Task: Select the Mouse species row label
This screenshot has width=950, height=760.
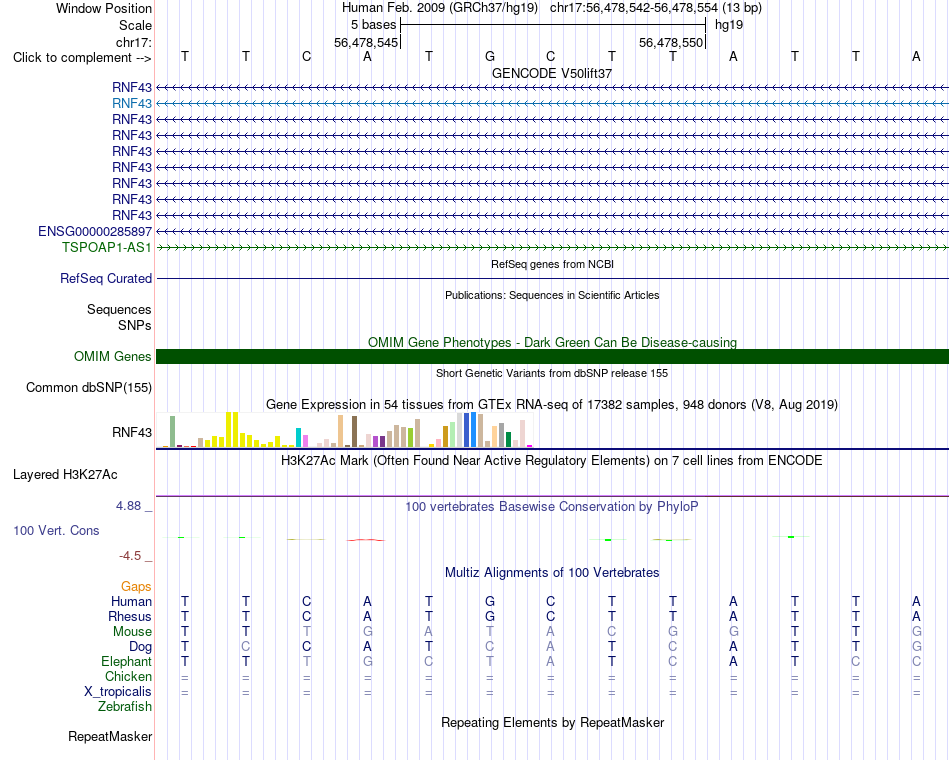Action: click(132, 632)
